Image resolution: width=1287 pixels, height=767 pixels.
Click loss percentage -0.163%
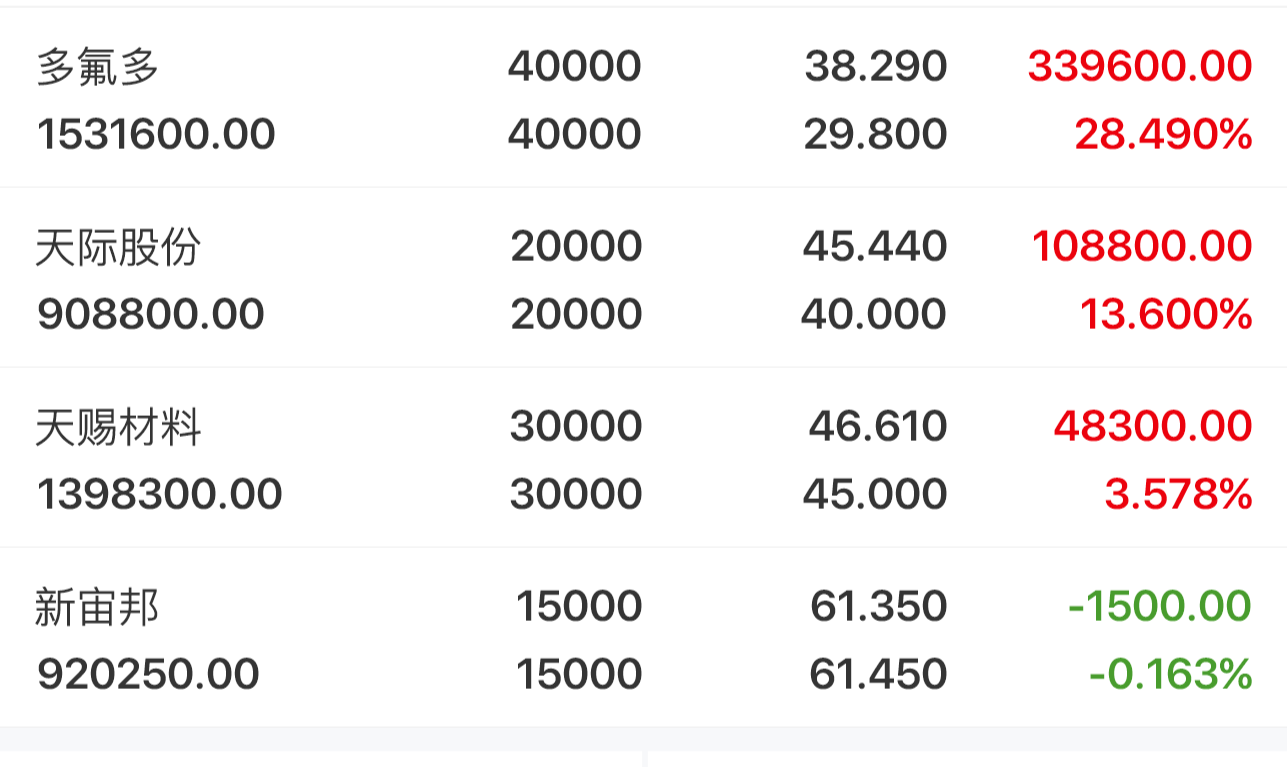[x=1170, y=674]
